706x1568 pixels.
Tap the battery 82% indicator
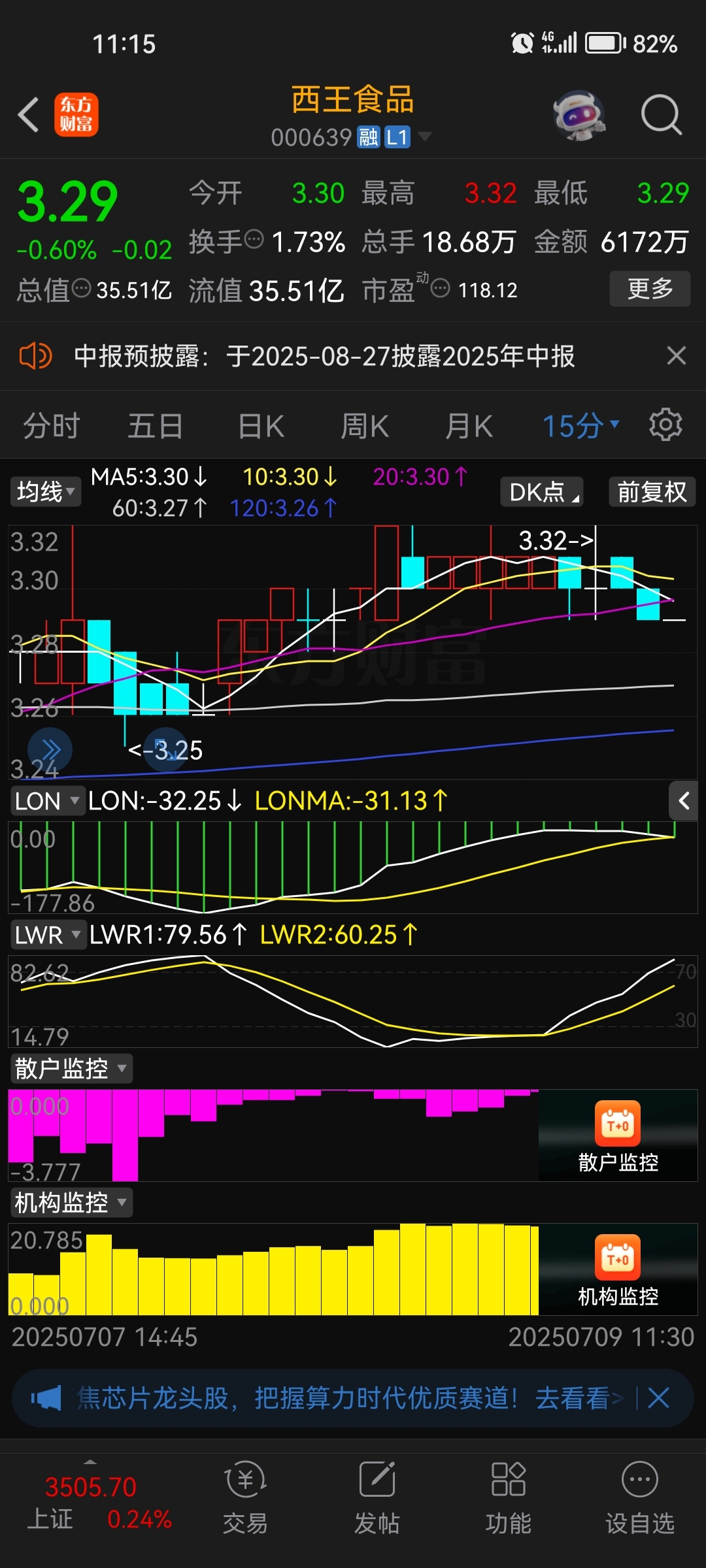point(631,44)
